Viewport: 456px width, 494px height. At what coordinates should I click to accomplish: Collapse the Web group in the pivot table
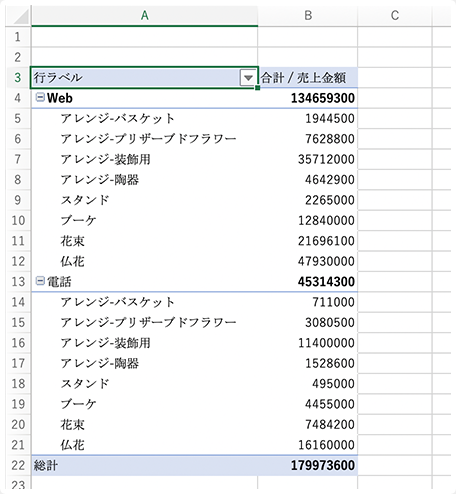[x=40, y=97]
